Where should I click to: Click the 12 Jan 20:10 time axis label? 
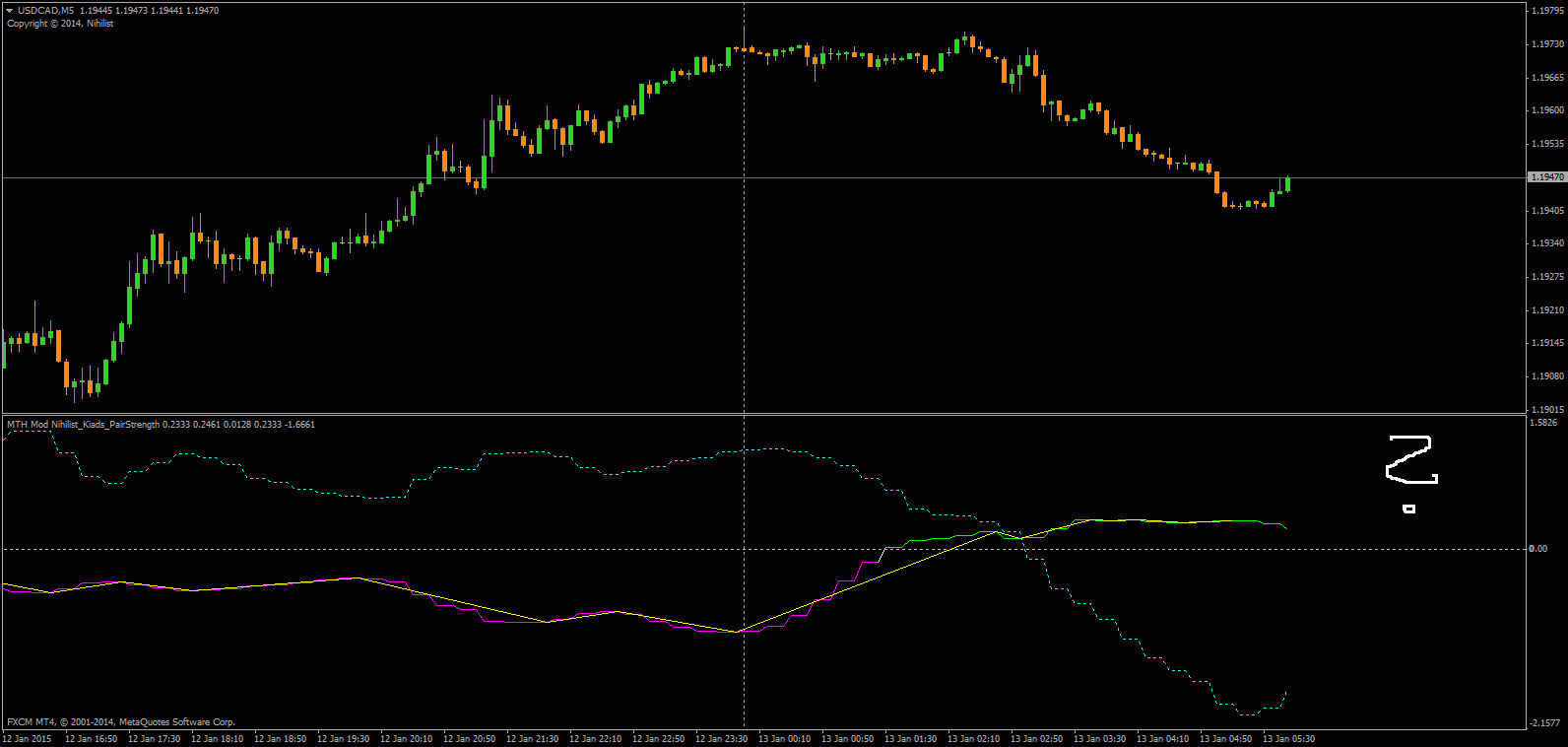tap(406, 739)
